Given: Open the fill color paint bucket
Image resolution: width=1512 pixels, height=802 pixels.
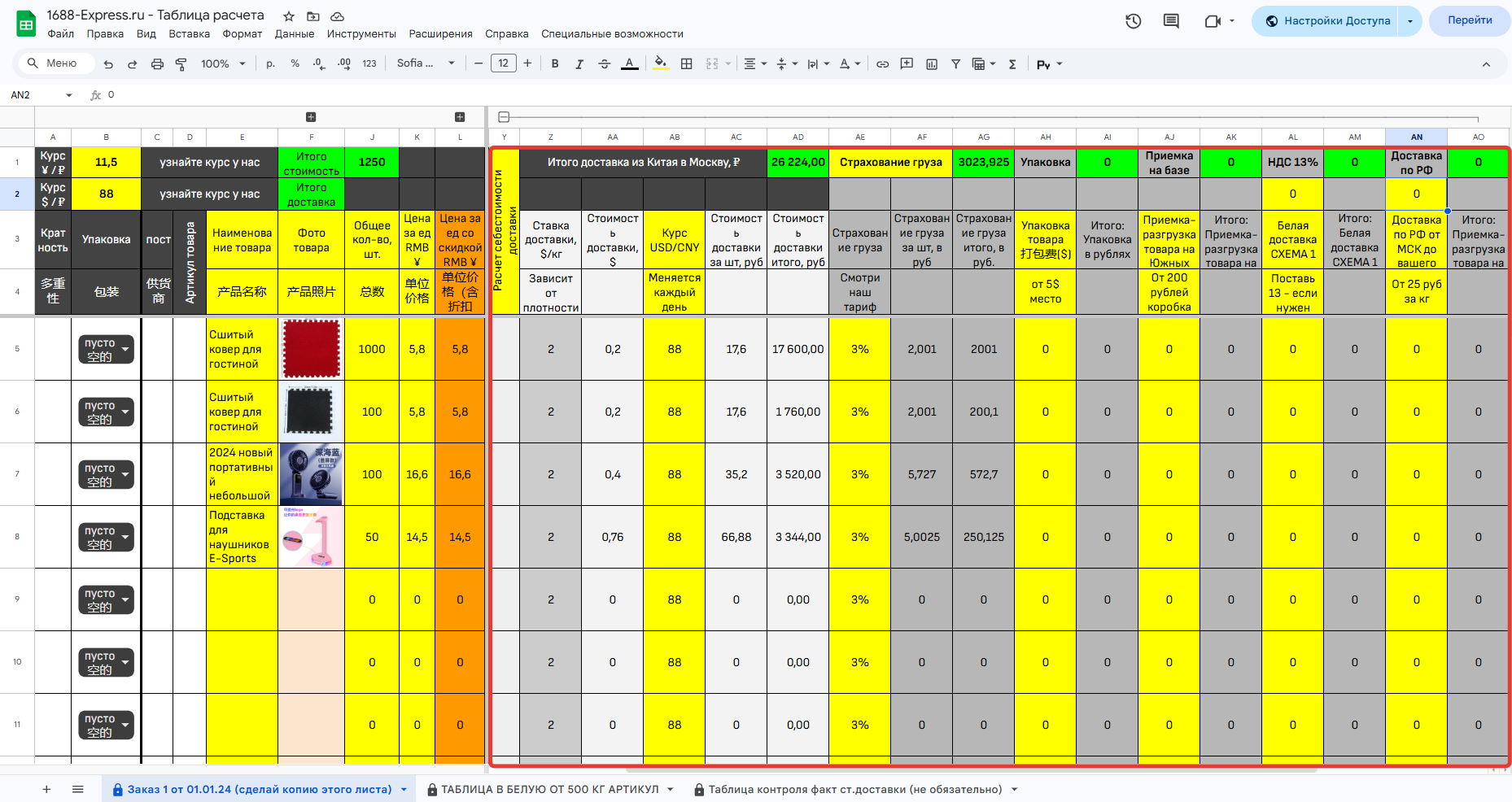Looking at the screenshot, I should pyautogui.click(x=661, y=63).
